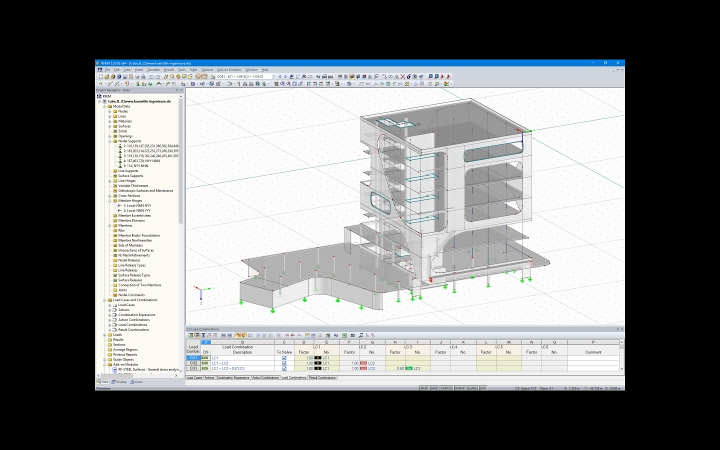The width and height of the screenshot is (720, 450).
Task: Toggle GRID in the status bar
Action: pyautogui.click(x=434, y=388)
